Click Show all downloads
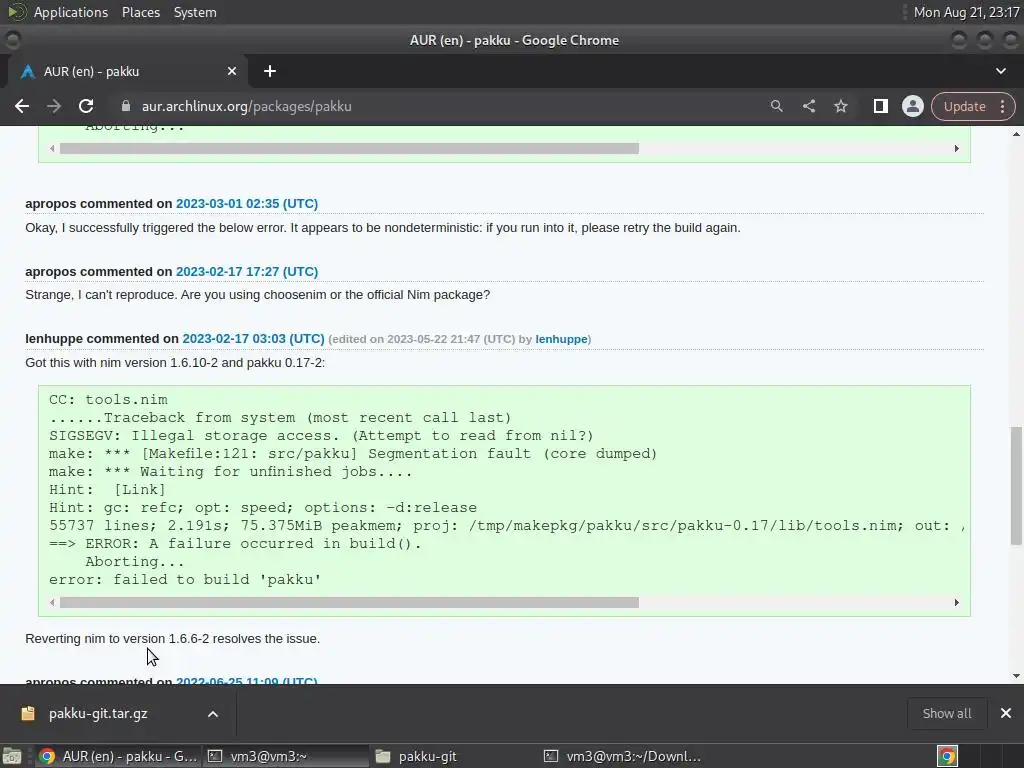The image size is (1024, 768). point(946,714)
